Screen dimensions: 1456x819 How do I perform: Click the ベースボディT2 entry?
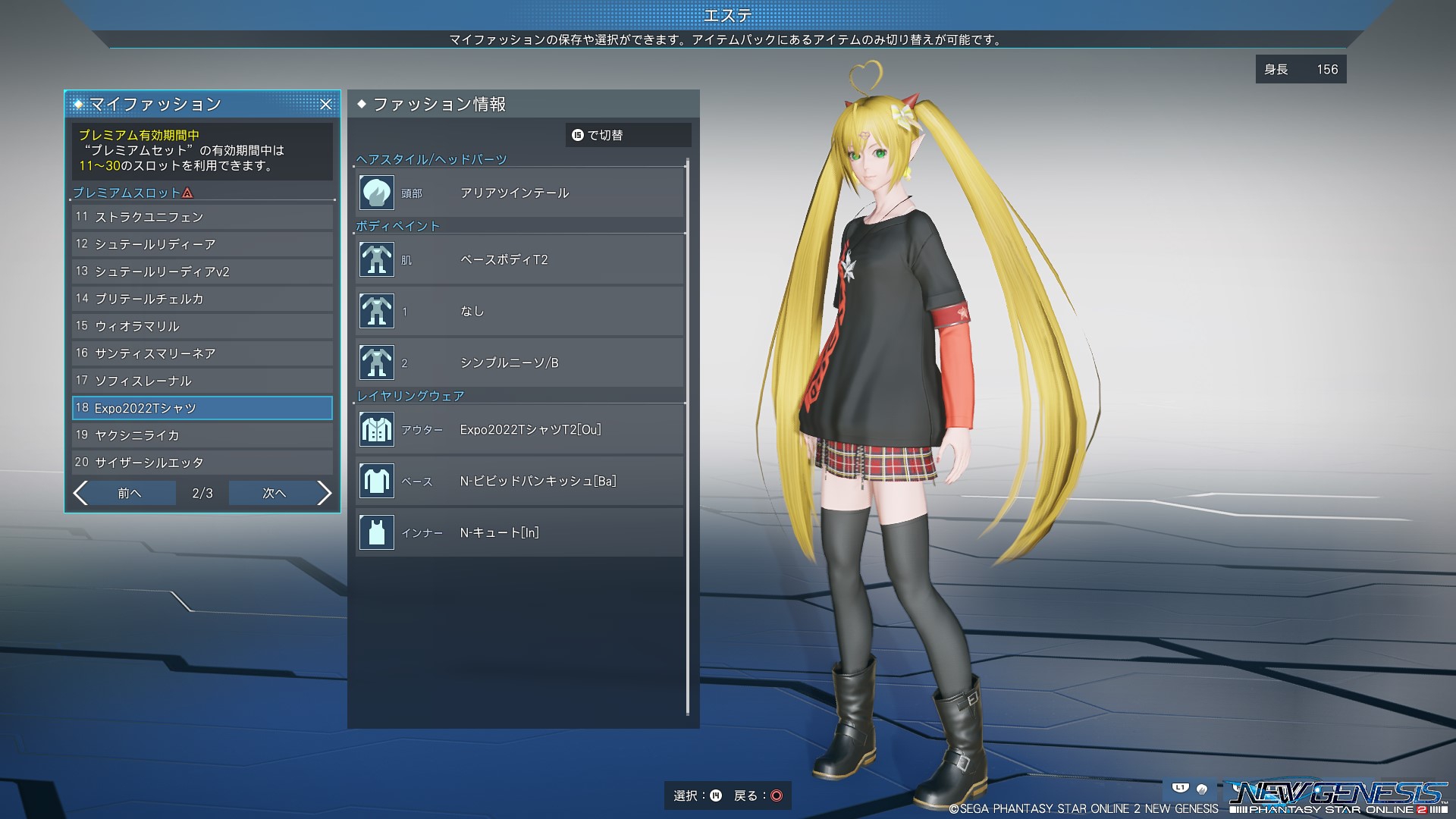(520, 259)
